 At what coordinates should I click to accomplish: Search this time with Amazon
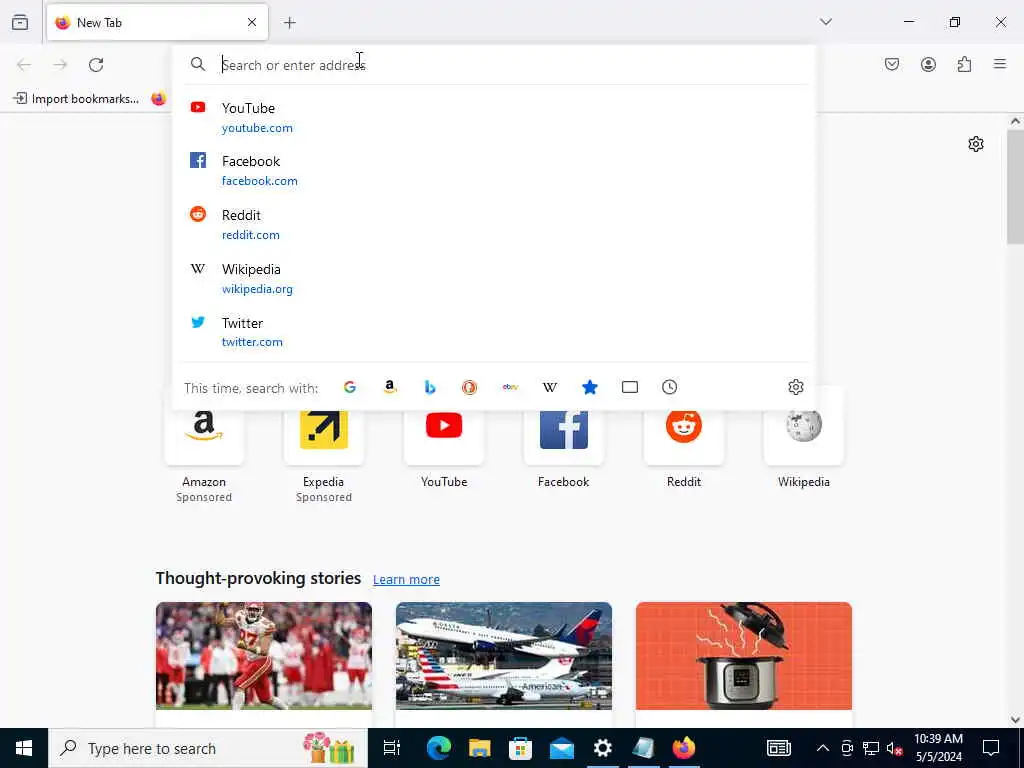390,387
